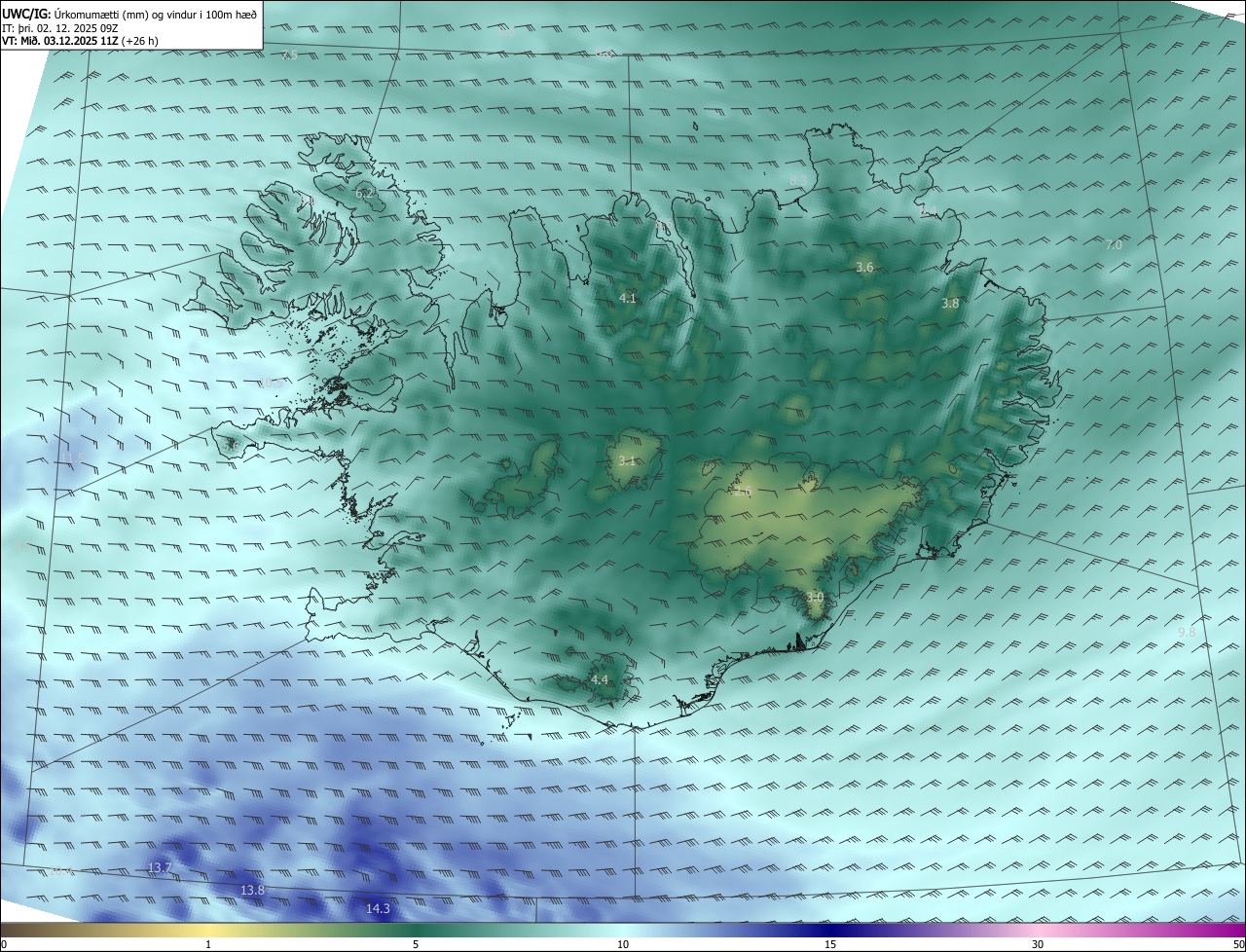Click the 3.1 value label on the glacier

[x=627, y=461]
